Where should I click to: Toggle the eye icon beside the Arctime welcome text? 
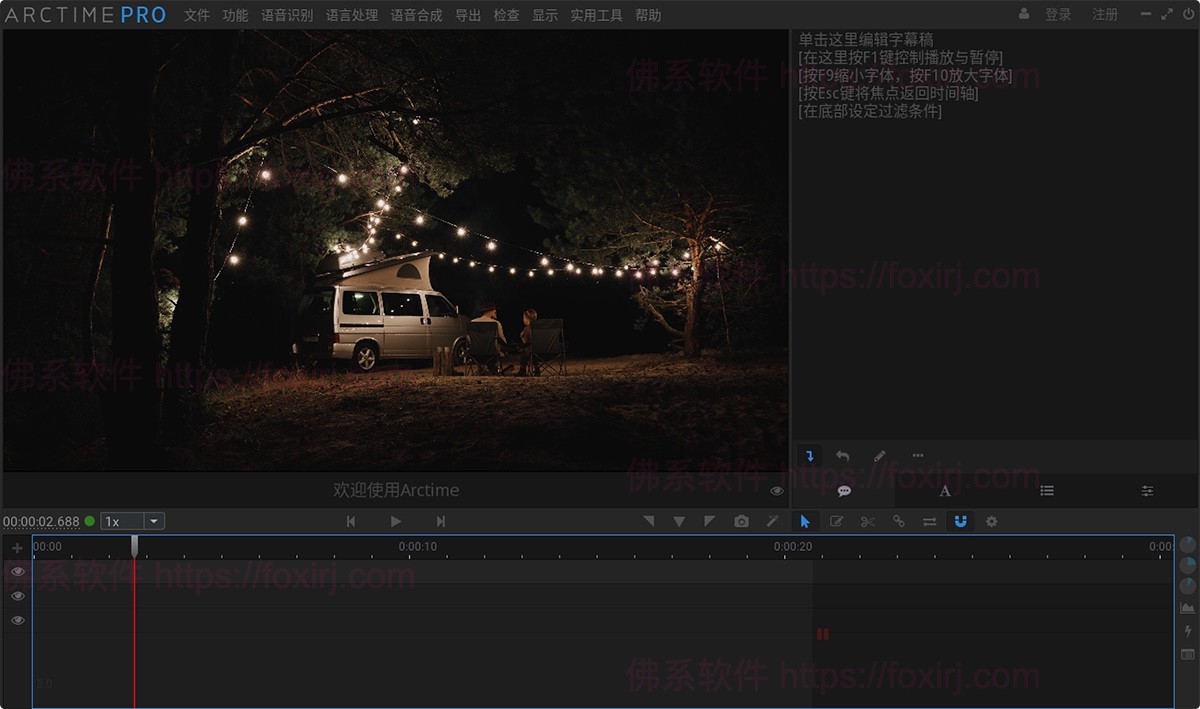777,491
